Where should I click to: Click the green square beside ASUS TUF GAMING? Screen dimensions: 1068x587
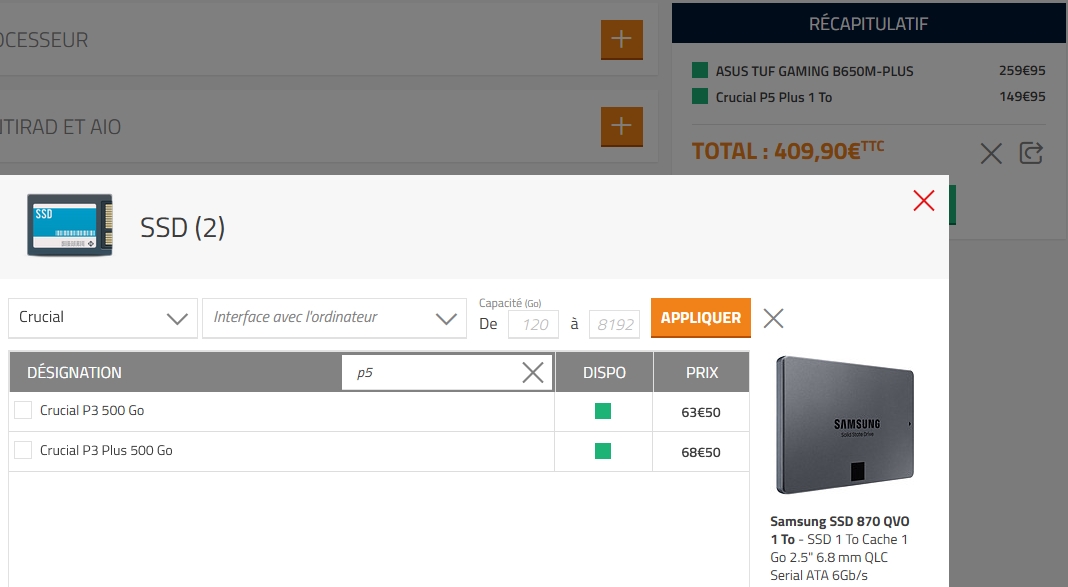click(700, 70)
